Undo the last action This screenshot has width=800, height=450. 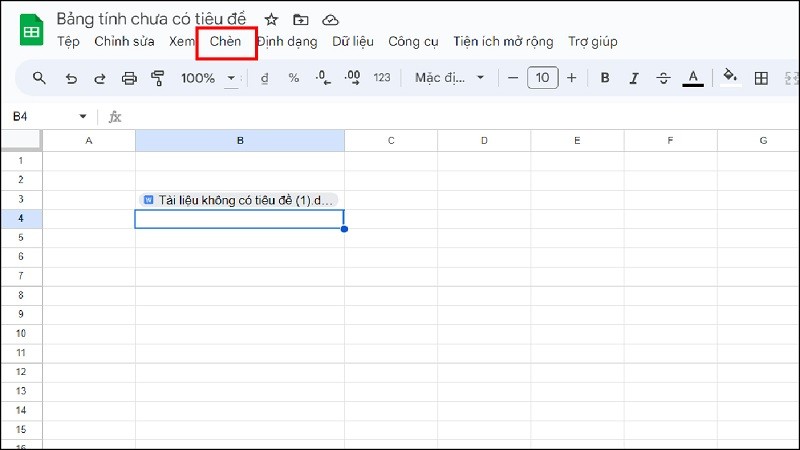click(x=71, y=78)
